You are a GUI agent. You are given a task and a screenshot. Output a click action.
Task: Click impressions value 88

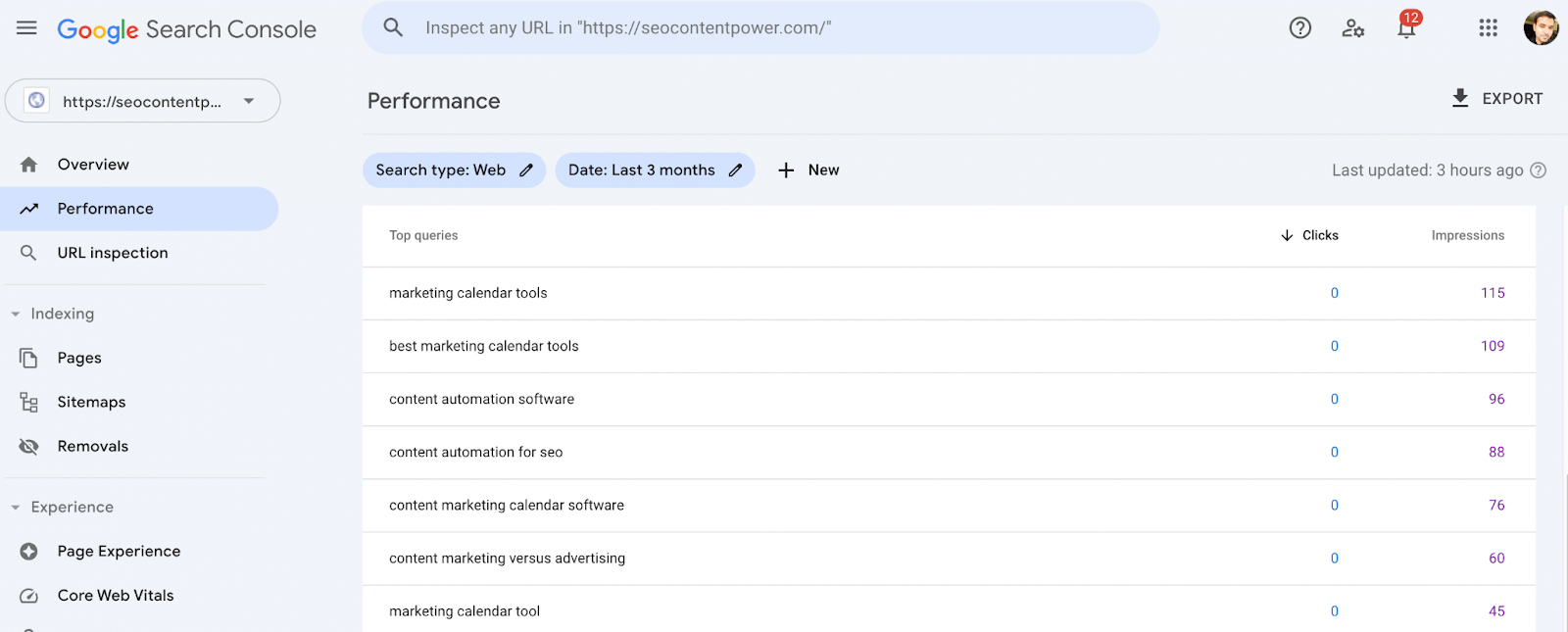point(1496,452)
